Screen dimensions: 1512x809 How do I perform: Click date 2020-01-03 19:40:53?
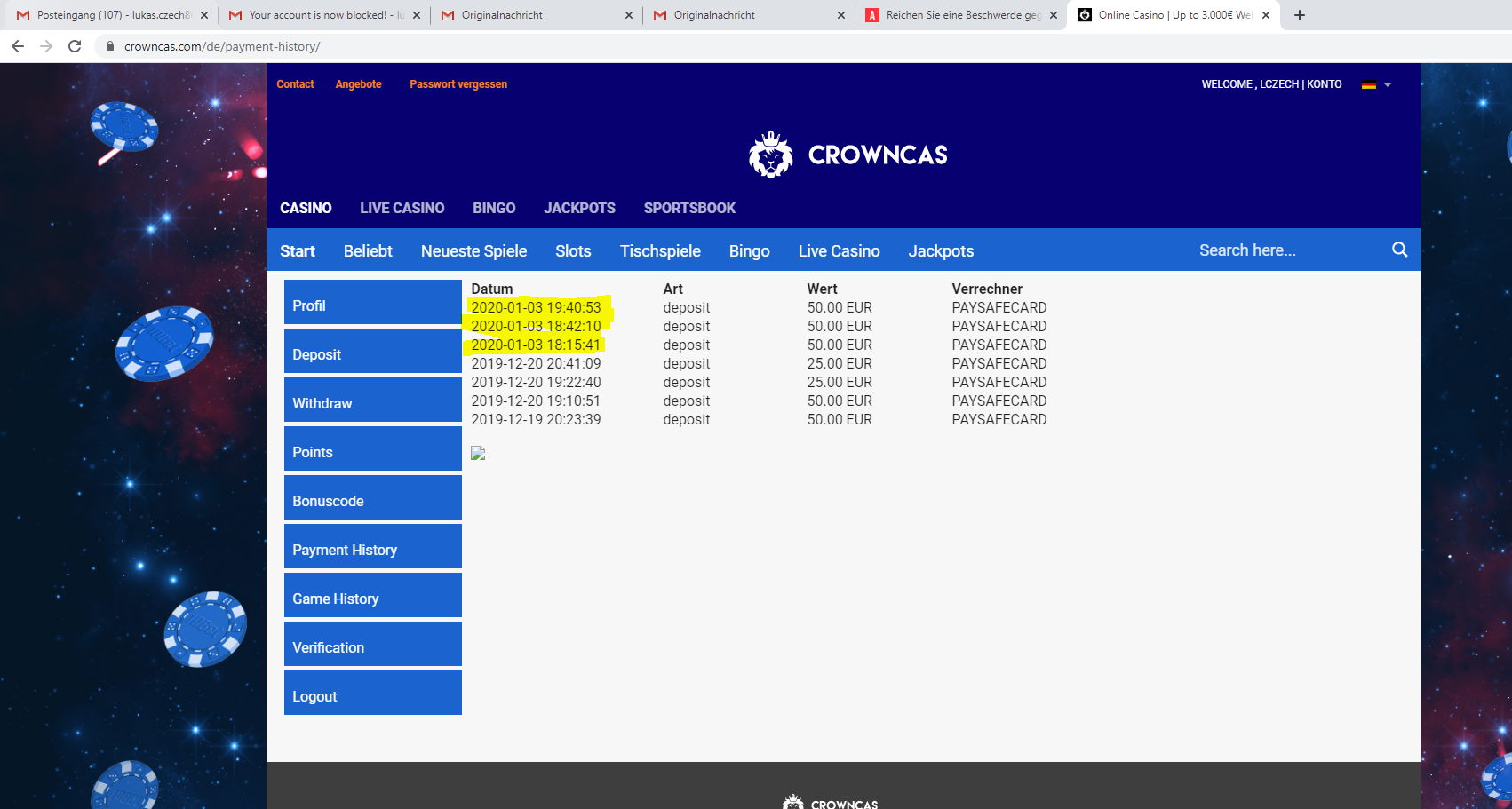point(536,307)
